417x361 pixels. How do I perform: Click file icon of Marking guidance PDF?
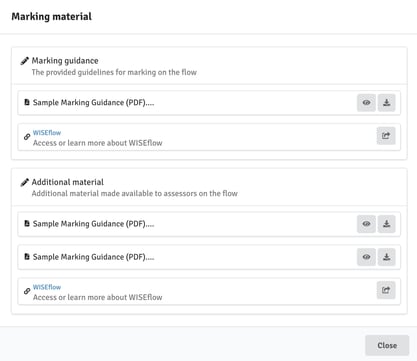click(27, 102)
